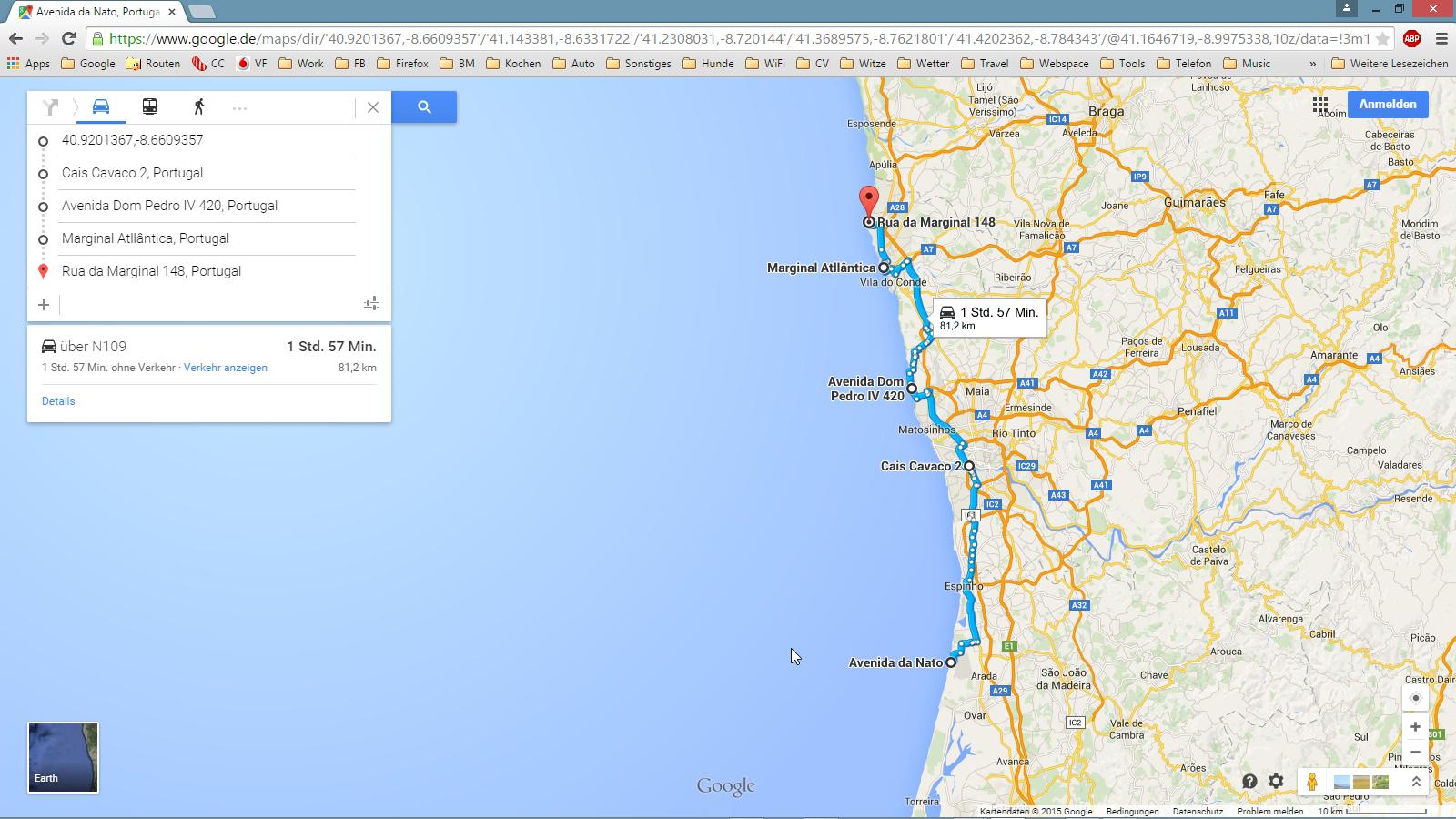The height and width of the screenshot is (819, 1456).
Task: Open the Travel bookmark folder
Action: pos(984,64)
